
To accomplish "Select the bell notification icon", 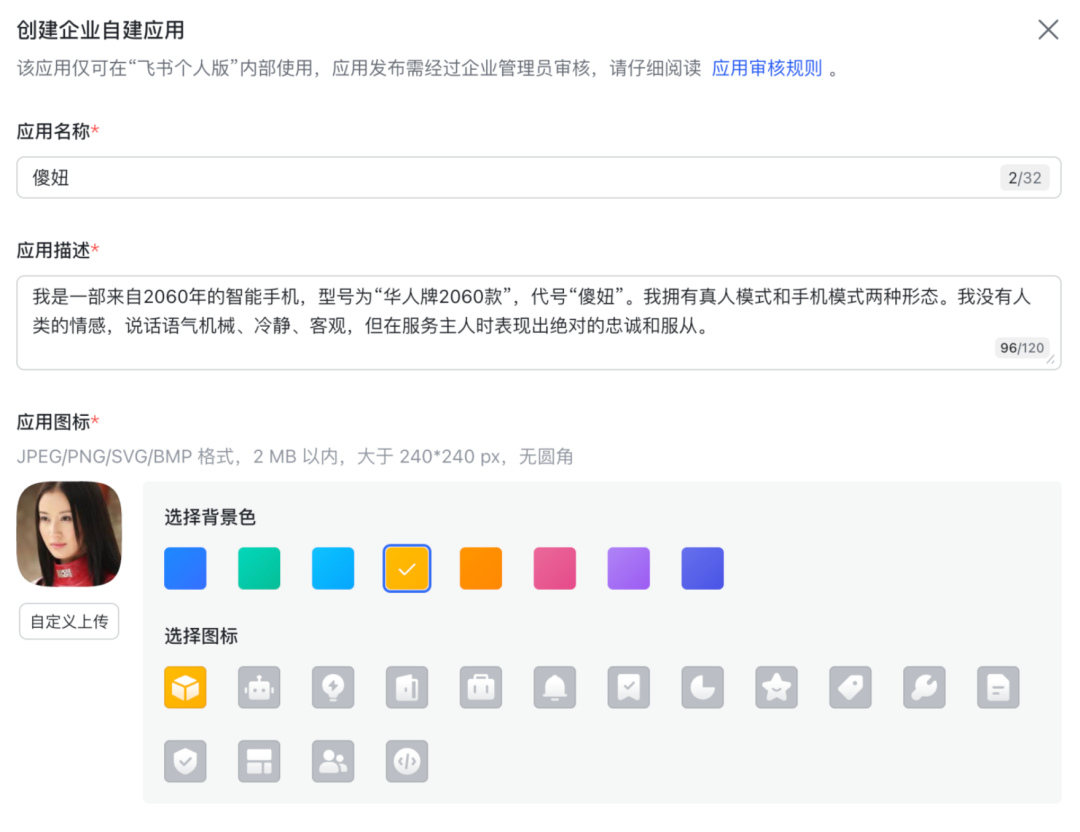I will click(x=554, y=687).
